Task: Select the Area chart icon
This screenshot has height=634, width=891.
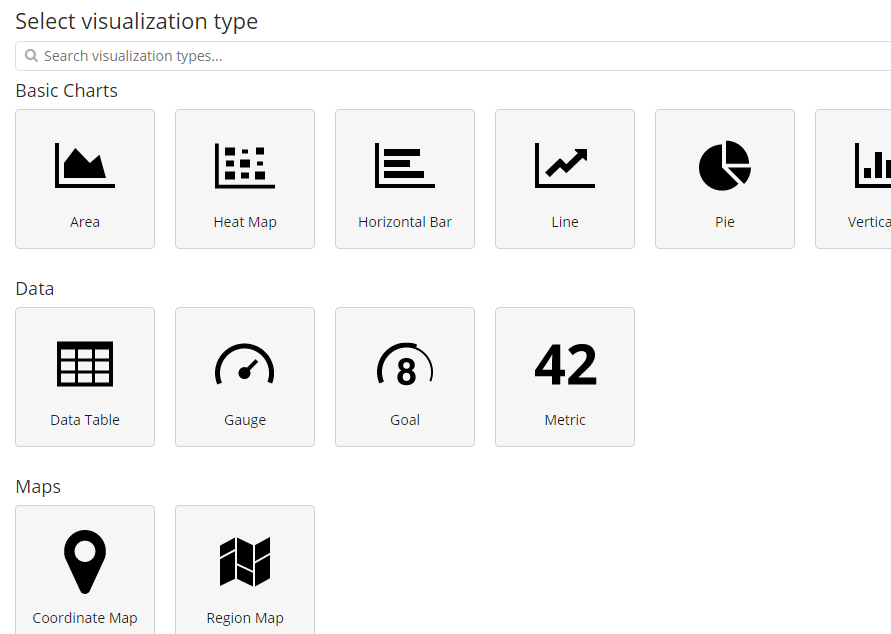Action: pos(85,165)
